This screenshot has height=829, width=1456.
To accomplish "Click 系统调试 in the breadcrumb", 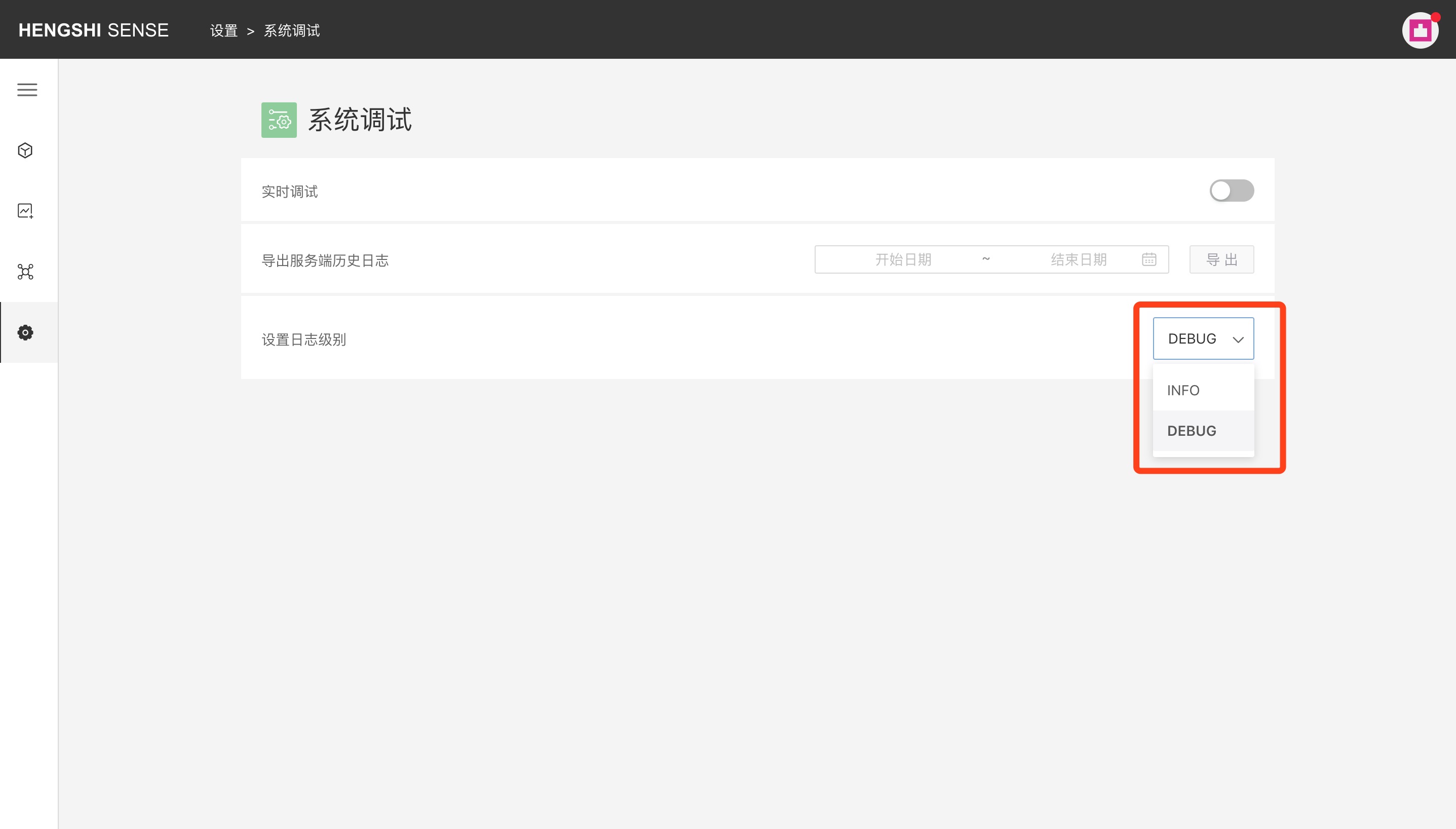I will [x=292, y=30].
